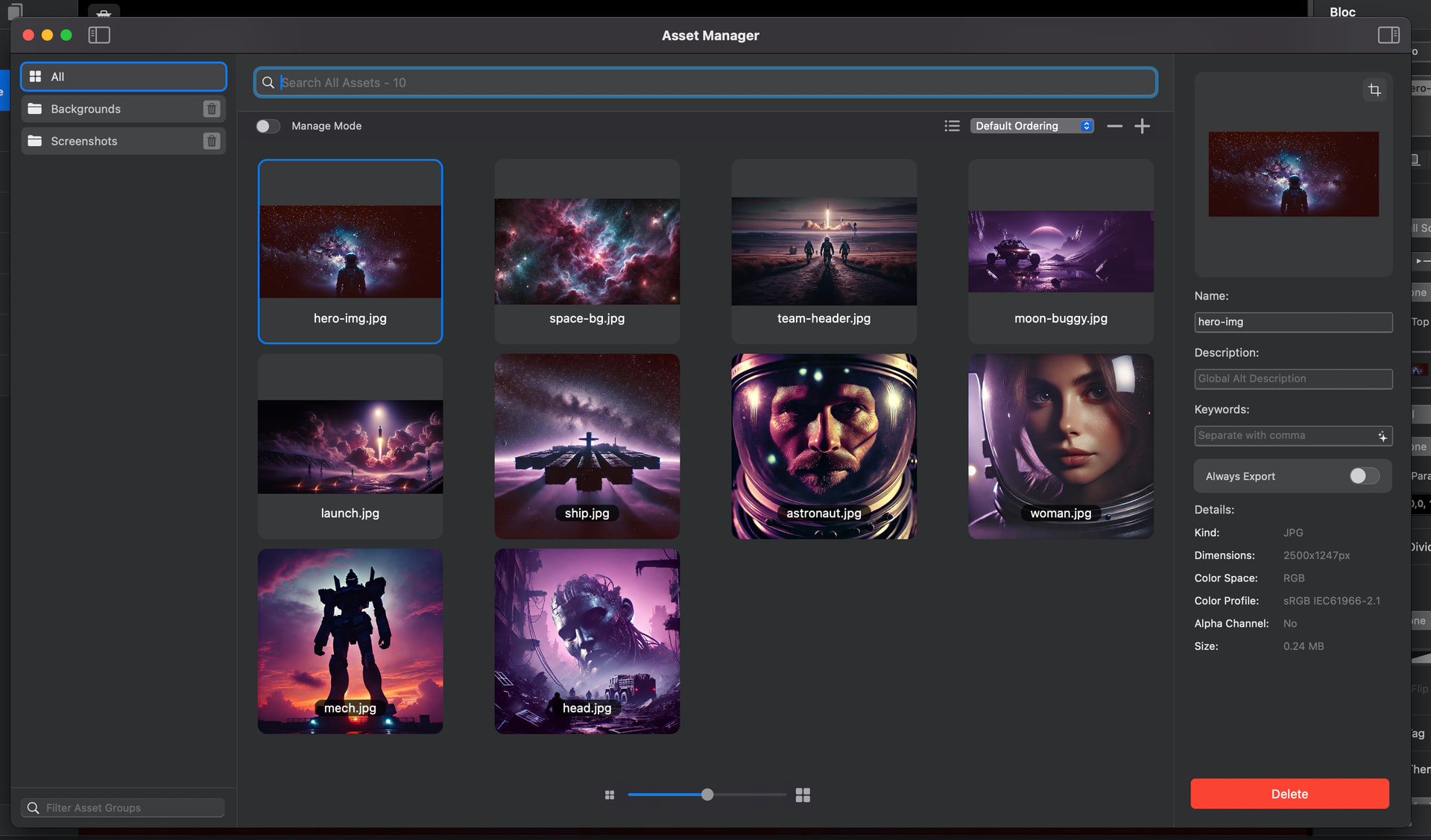Open the Screenshots asset group

(x=112, y=141)
